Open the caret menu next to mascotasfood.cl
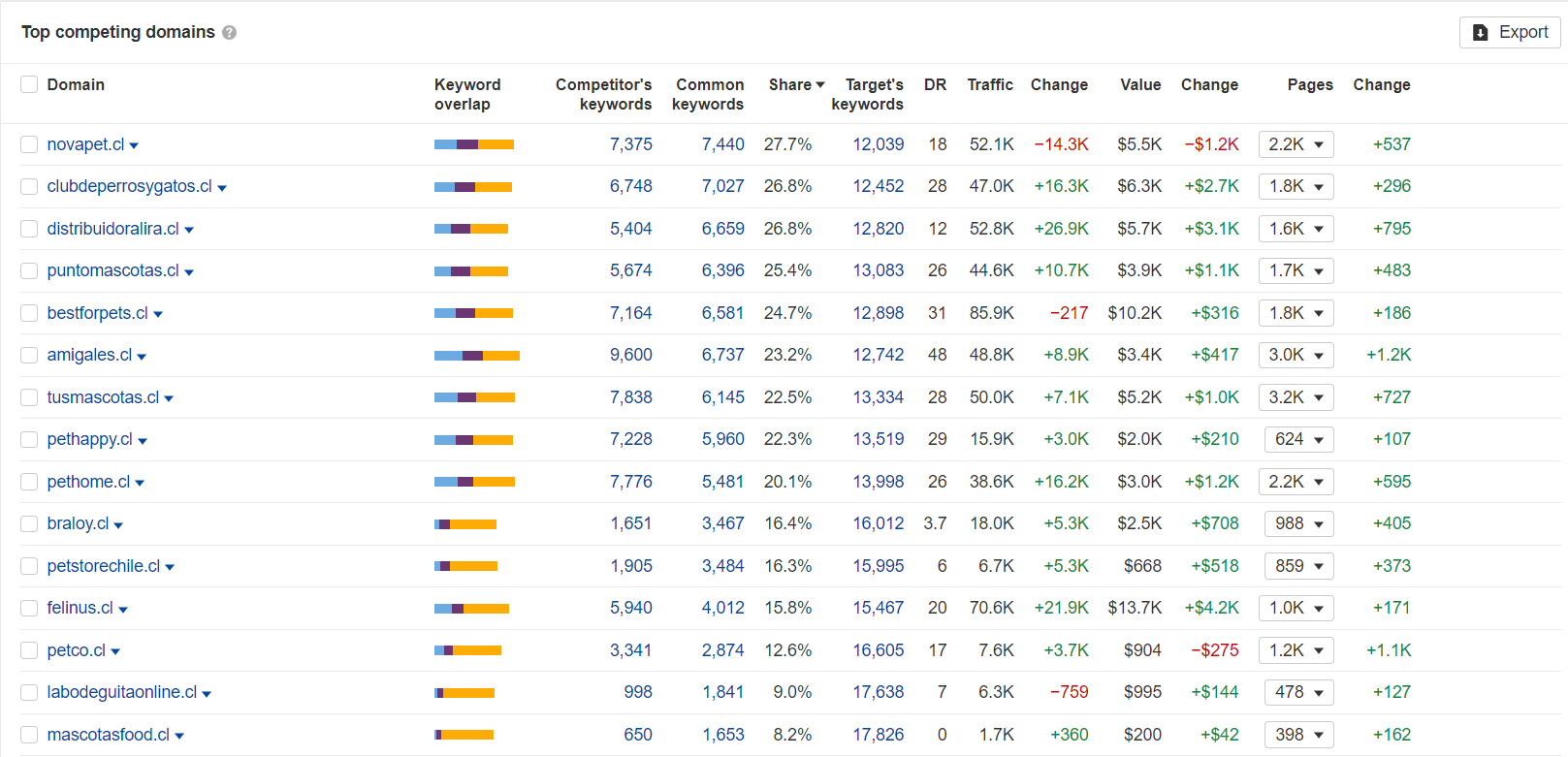Viewport: 1568px width, 757px height. 179,737
